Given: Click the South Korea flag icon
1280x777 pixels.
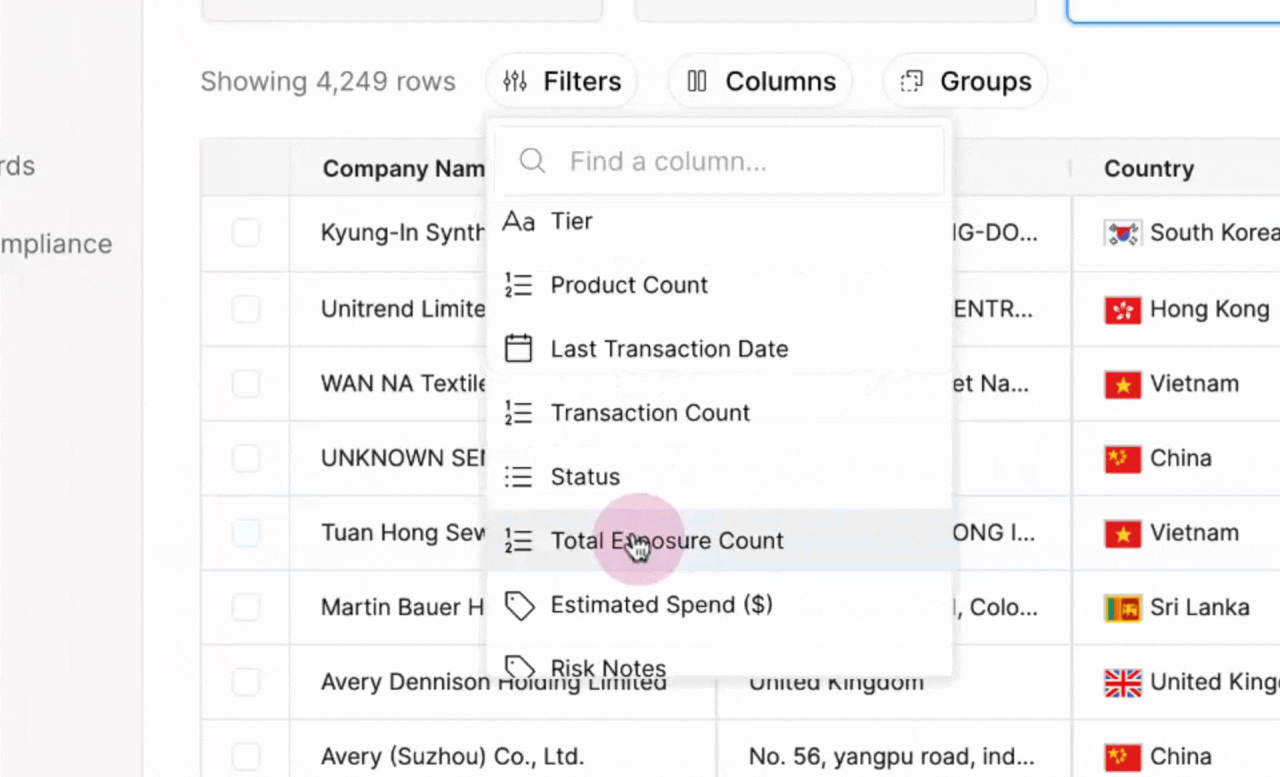Looking at the screenshot, I should [x=1122, y=233].
